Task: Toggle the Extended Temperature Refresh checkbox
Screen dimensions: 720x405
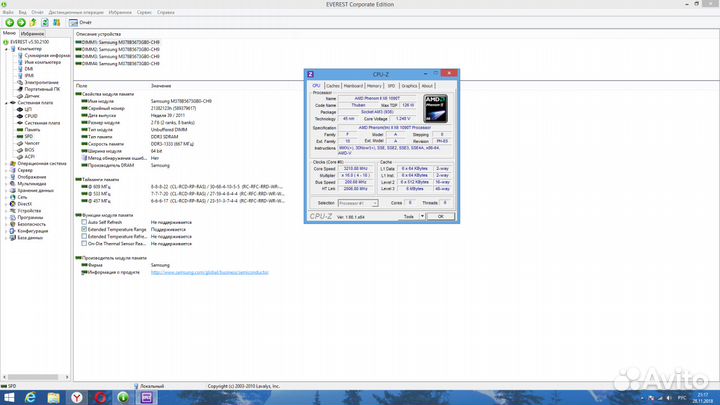Action: 84,236
